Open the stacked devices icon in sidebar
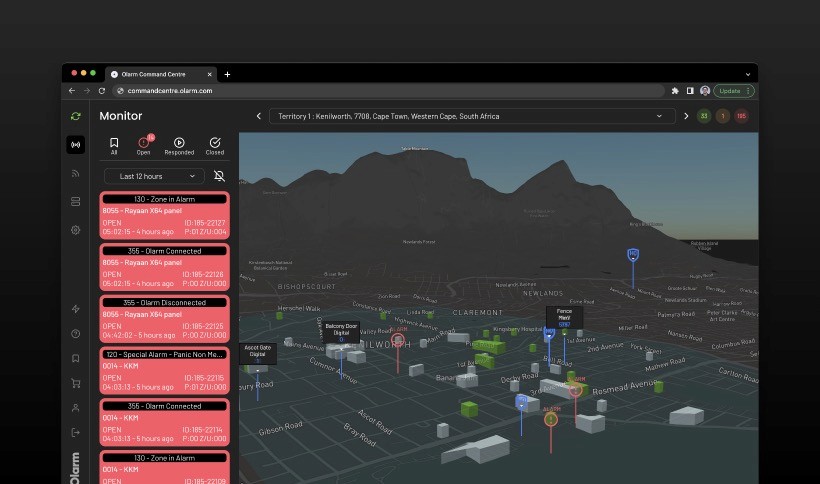 (x=76, y=201)
